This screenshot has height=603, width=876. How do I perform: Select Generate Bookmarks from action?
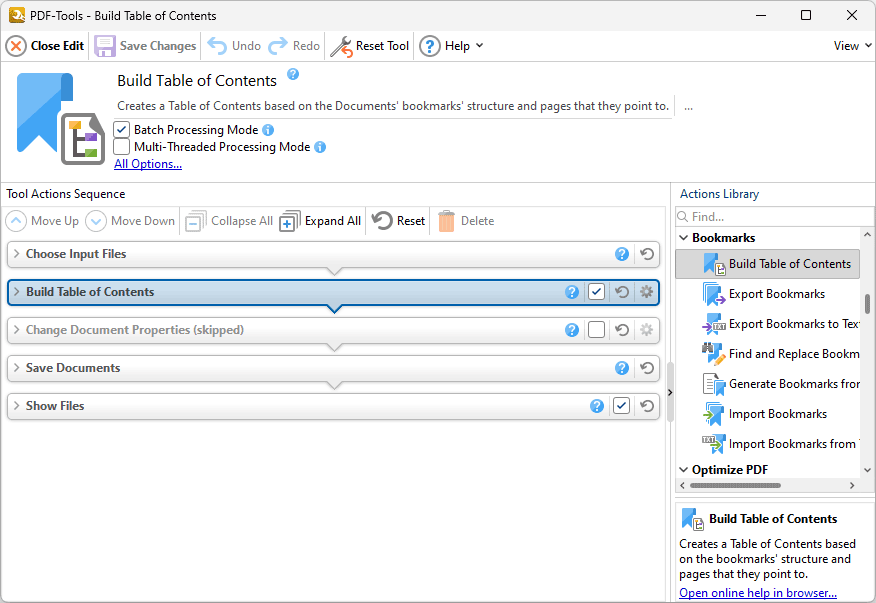pyautogui.click(x=768, y=384)
